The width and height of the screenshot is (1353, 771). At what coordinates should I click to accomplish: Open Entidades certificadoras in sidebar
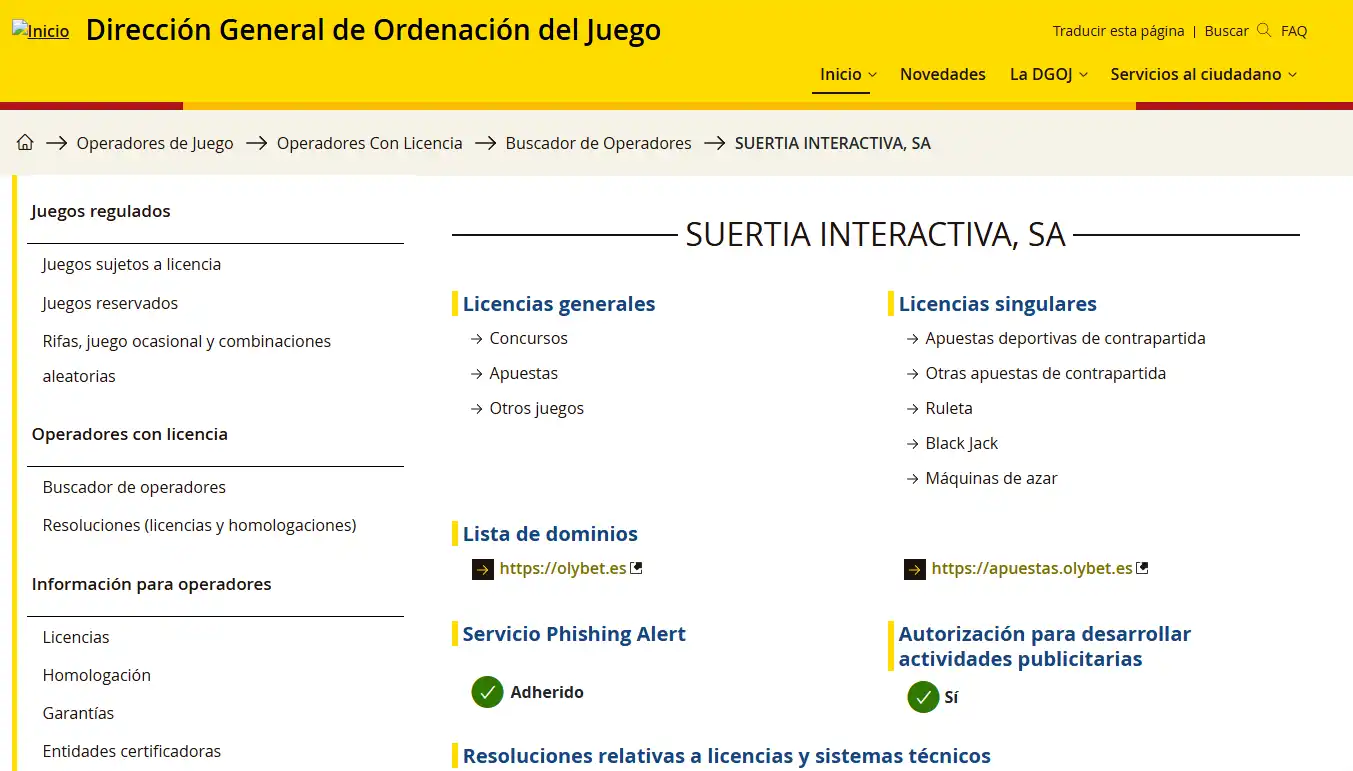tap(132, 751)
